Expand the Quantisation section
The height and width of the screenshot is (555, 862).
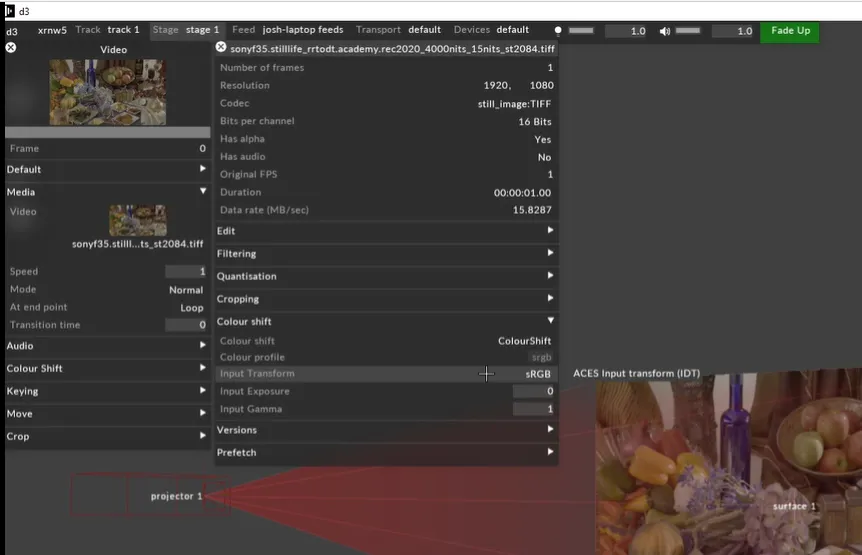pos(385,276)
